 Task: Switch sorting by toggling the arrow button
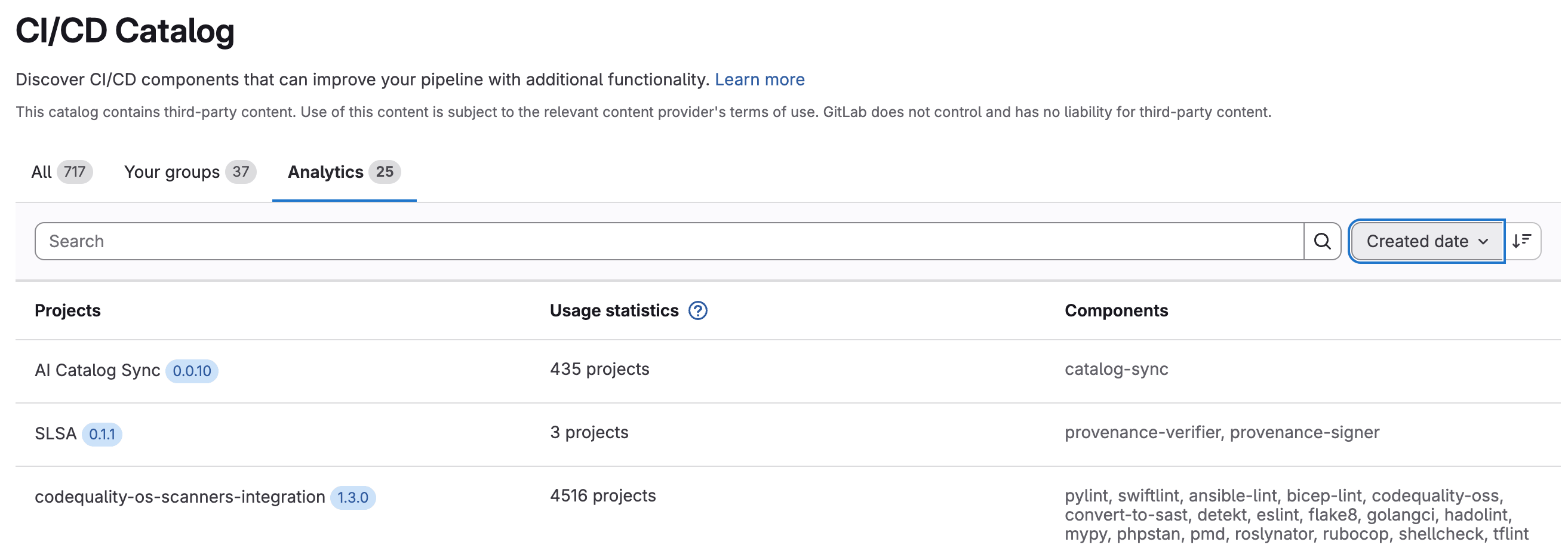coord(1523,241)
